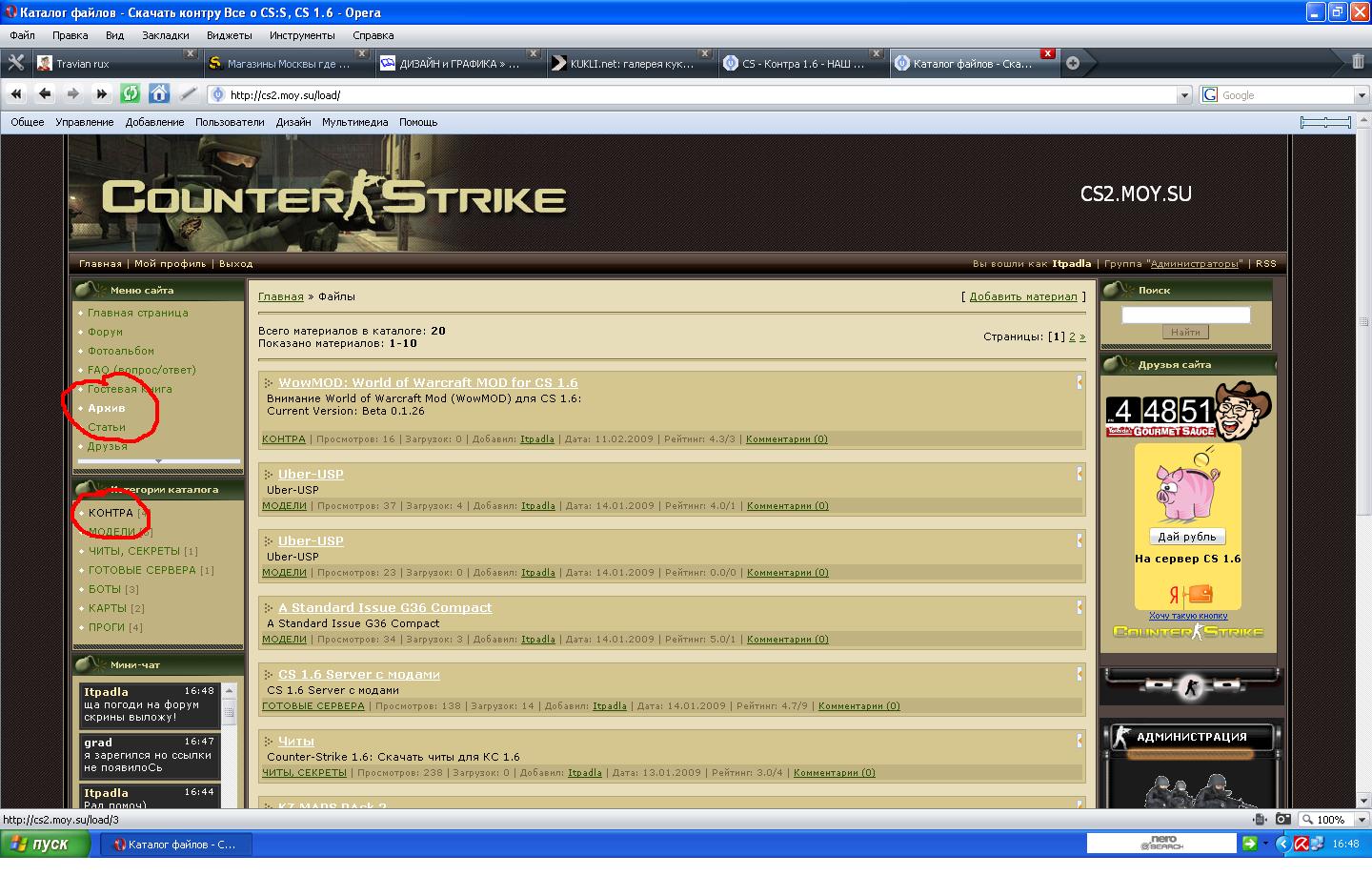The height and width of the screenshot is (896, 1372).
Task: Click the Reload page icon
Action: (131, 93)
